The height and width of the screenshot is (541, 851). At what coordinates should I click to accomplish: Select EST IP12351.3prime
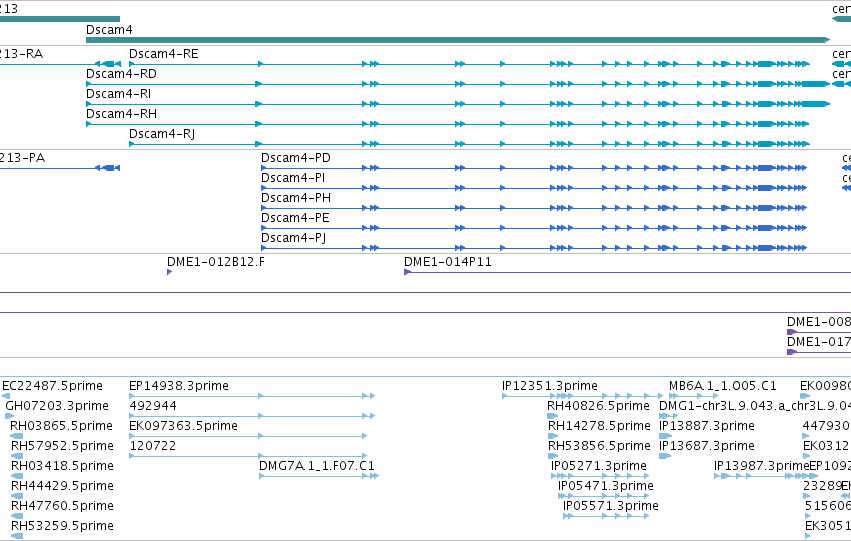point(550,386)
